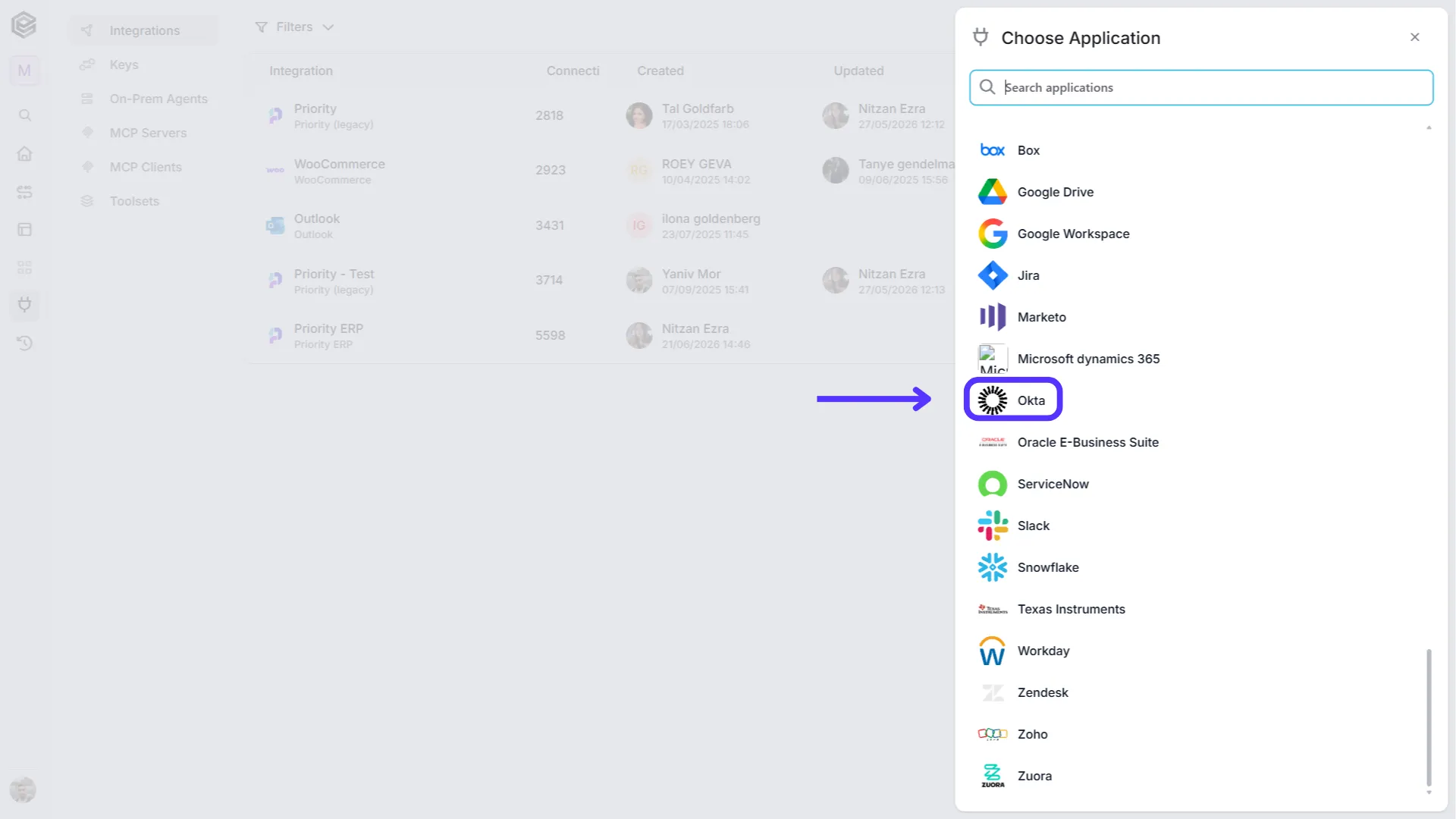Image resolution: width=1456 pixels, height=819 pixels.
Task: Pick the Zendesk application
Action: click(x=1200, y=692)
